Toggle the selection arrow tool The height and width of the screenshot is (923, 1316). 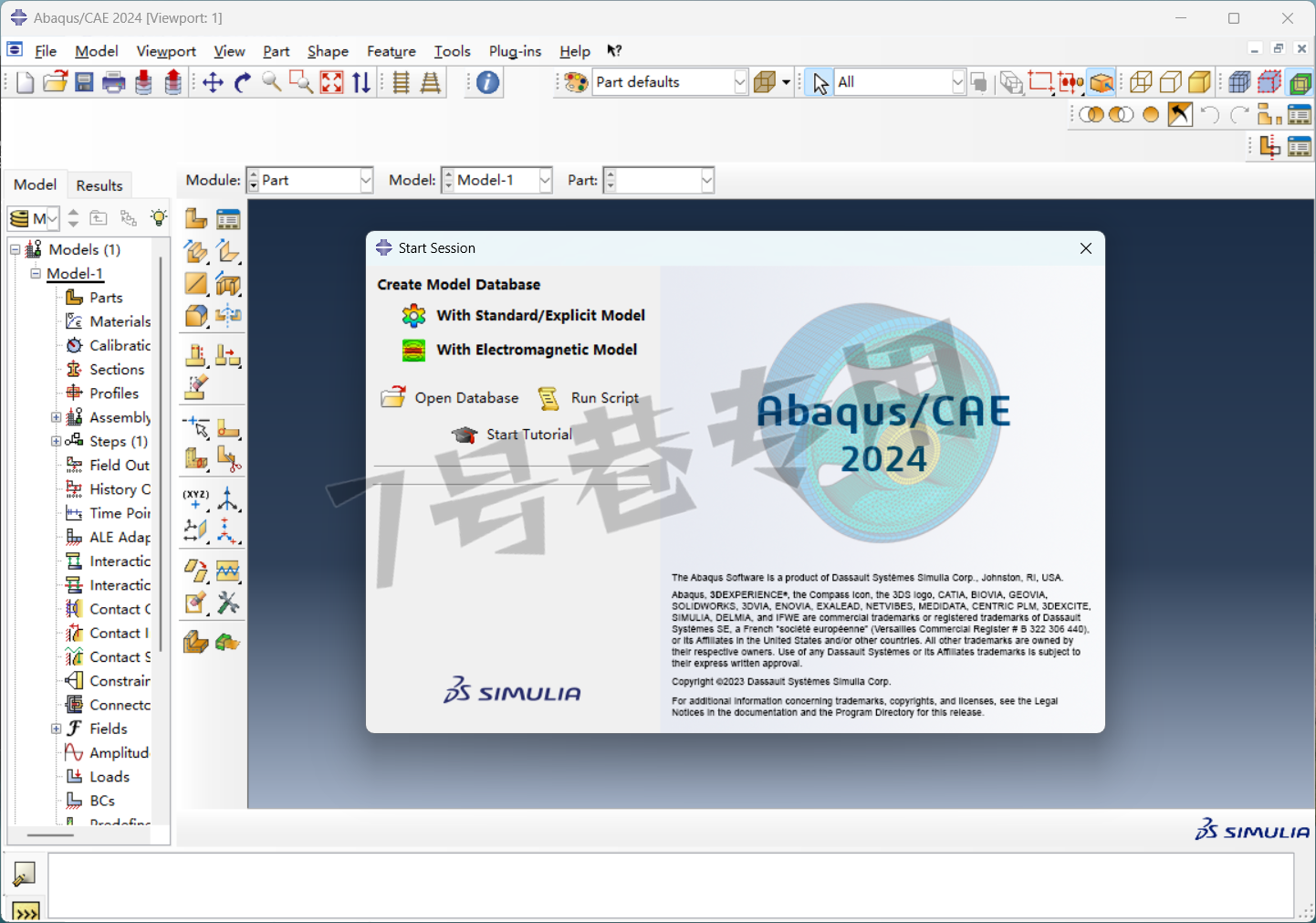coord(820,83)
